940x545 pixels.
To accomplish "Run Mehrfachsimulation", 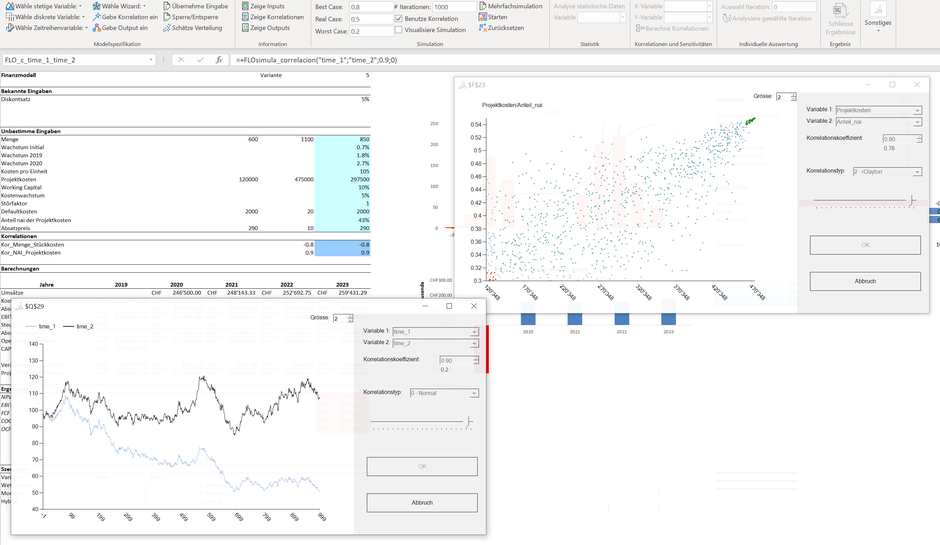I will 510,6.
